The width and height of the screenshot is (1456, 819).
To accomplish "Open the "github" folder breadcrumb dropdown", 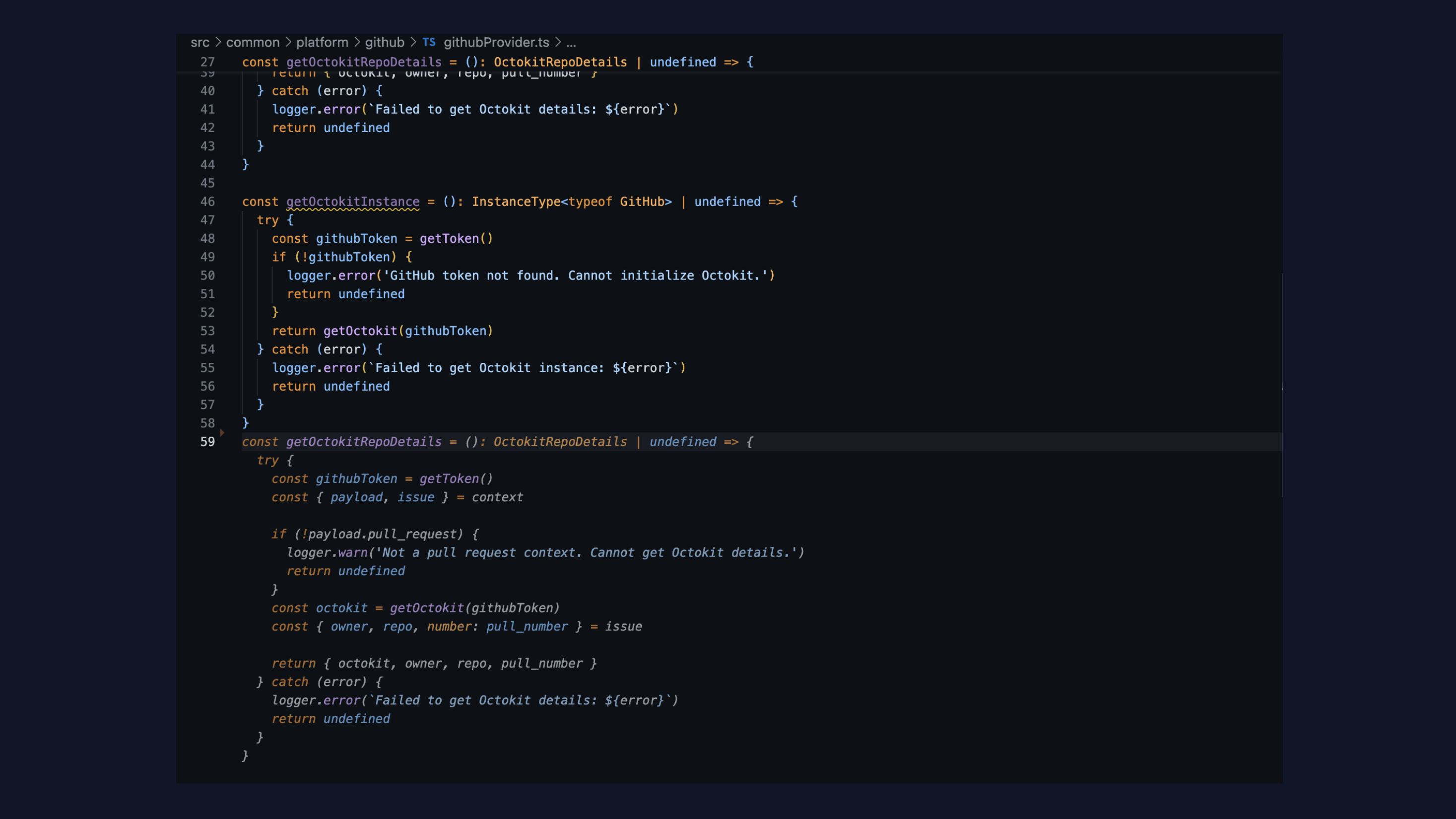I will coord(385,42).
